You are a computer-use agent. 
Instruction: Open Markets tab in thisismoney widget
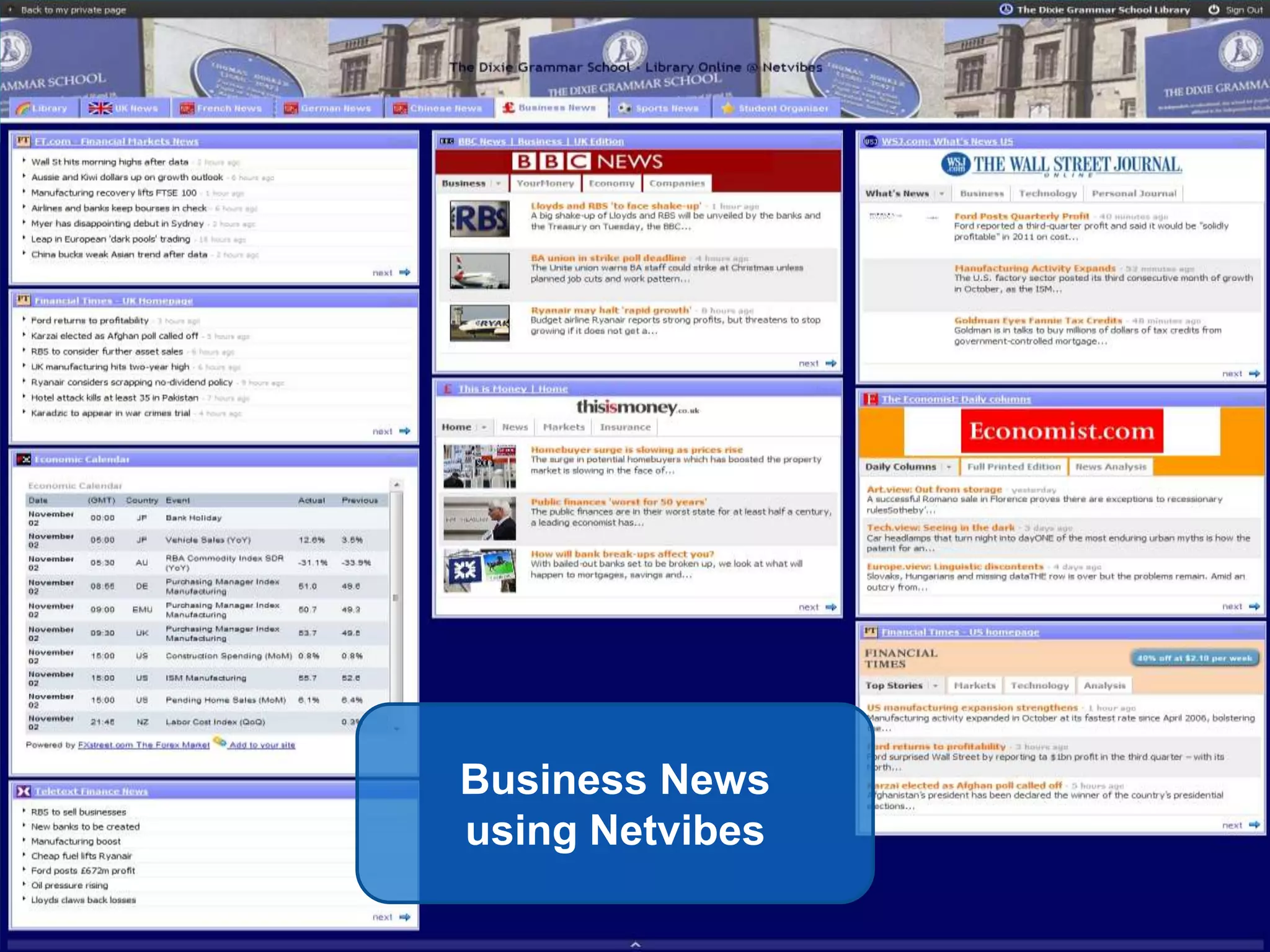click(x=564, y=427)
